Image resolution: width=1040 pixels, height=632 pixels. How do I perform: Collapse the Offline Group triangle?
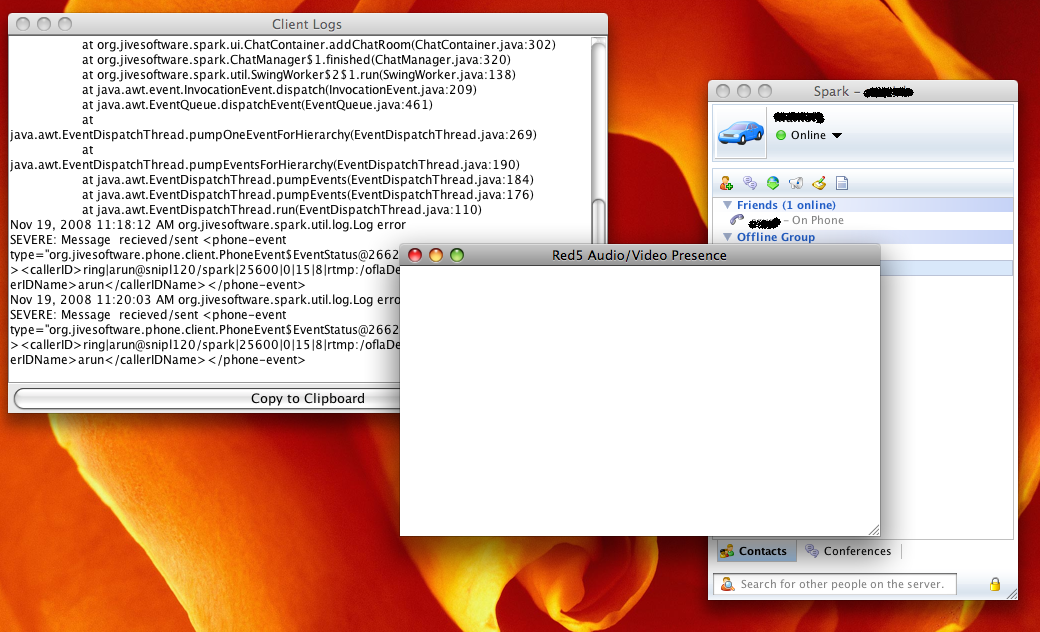727,237
